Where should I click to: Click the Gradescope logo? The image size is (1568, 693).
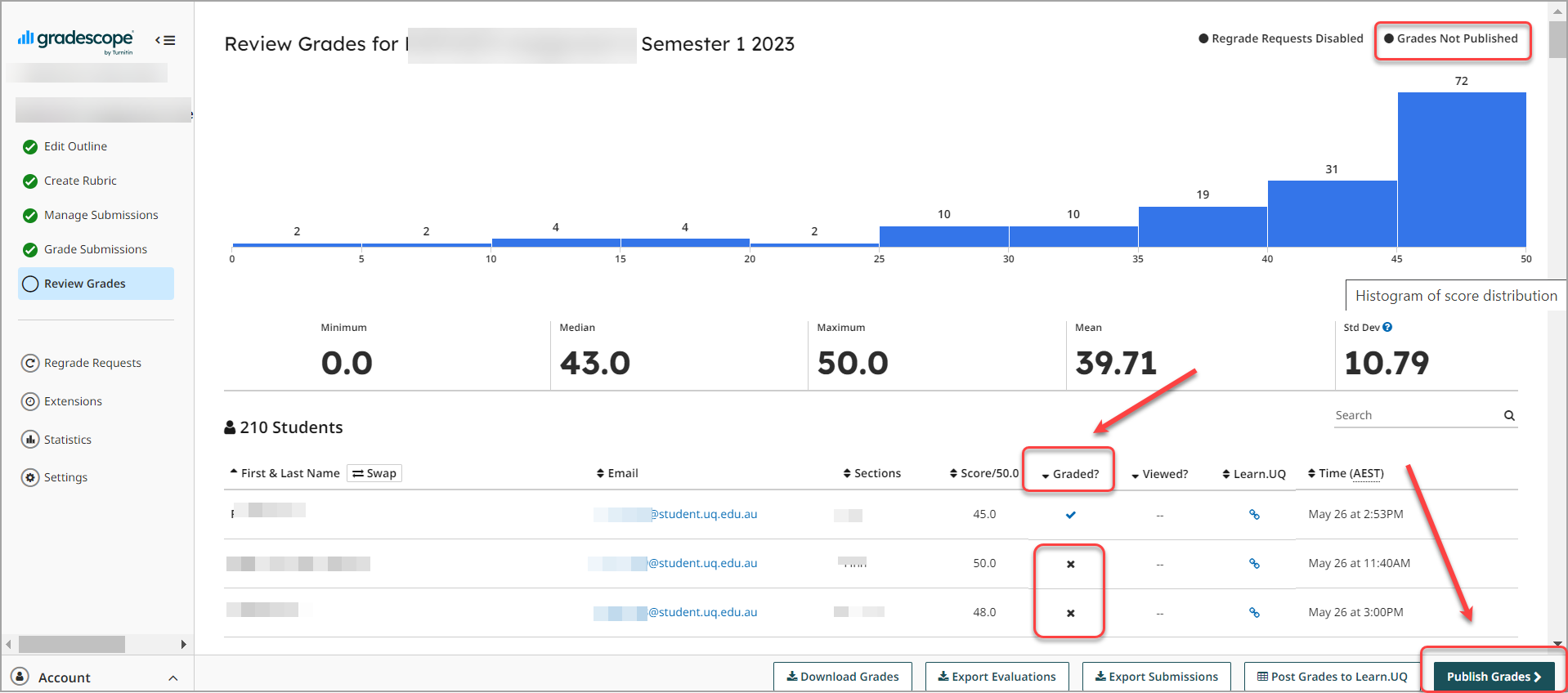[75, 41]
